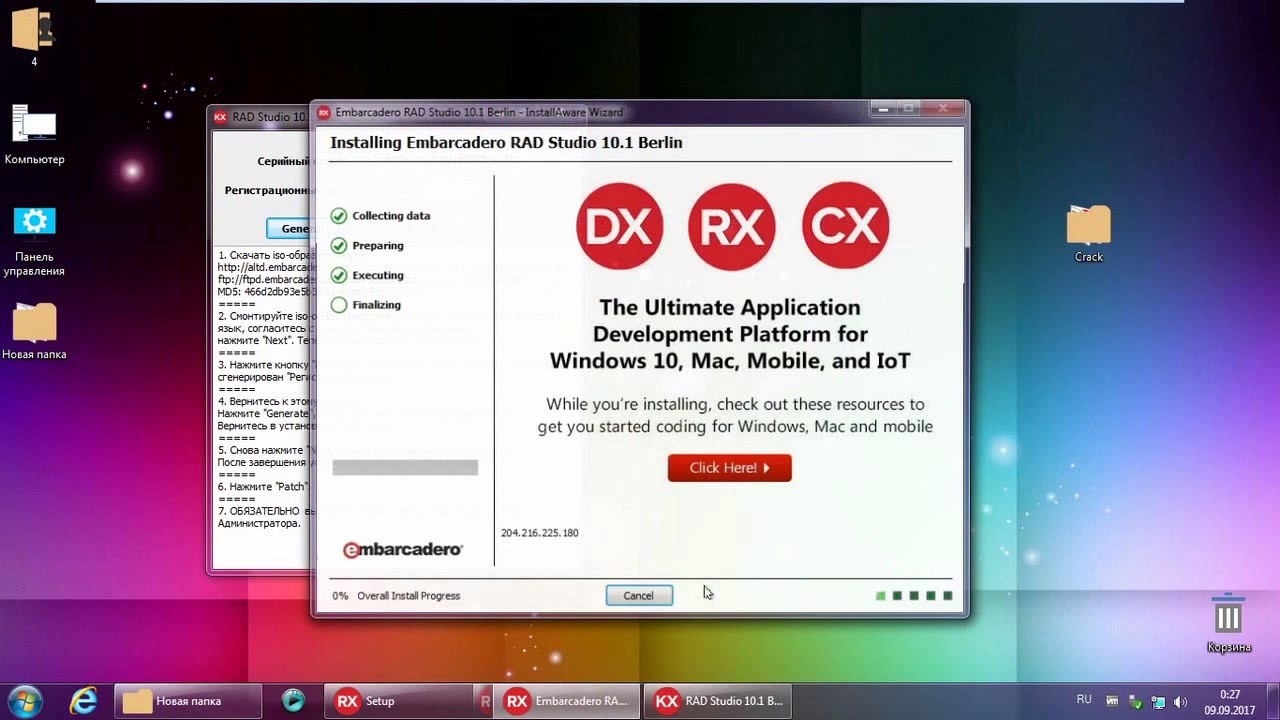Switch to RAD Studio 10.1 B... taskbar item
Viewport: 1280px width, 720px height.
(x=717, y=701)
